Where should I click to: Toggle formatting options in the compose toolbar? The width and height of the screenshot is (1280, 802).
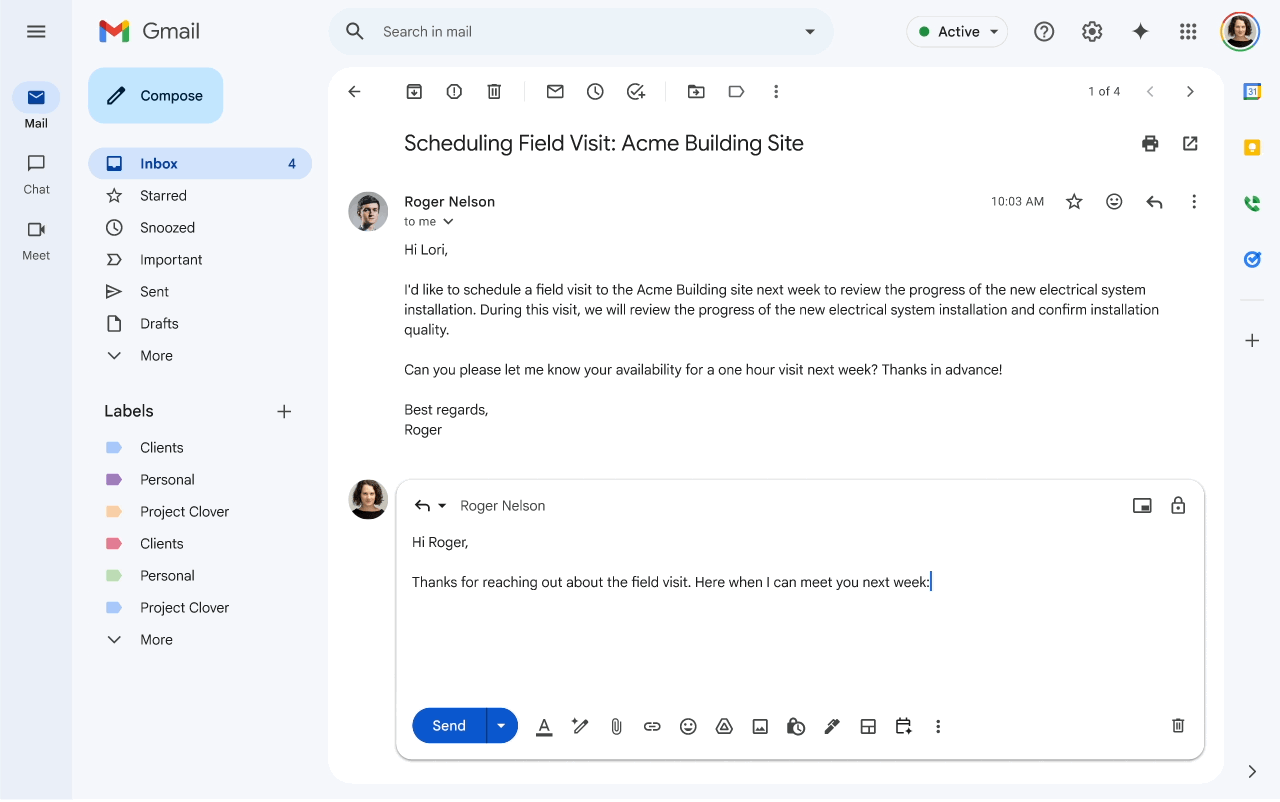click(x=544, y=725)
